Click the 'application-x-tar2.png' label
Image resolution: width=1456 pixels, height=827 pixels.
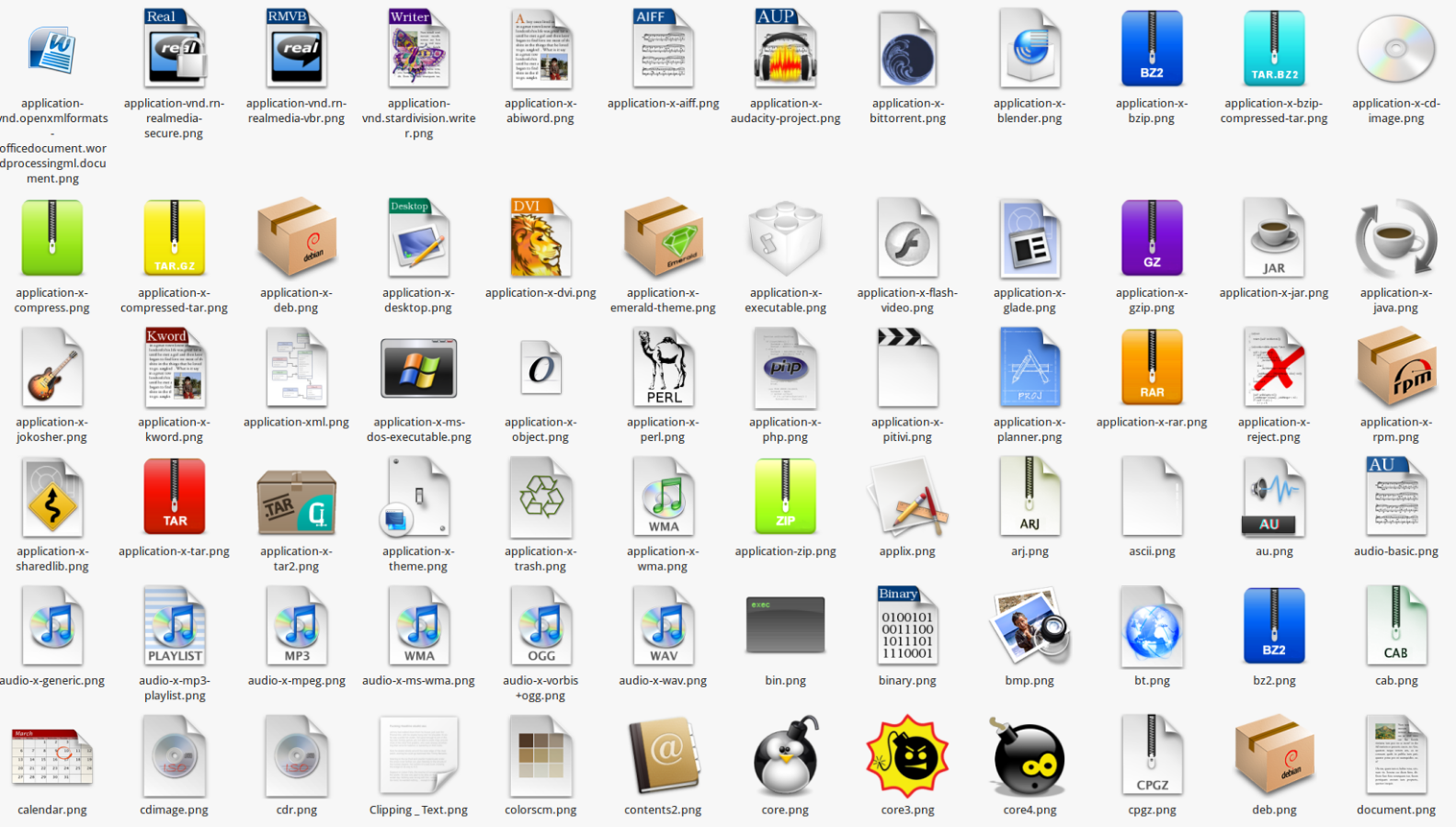pos(296,559)
